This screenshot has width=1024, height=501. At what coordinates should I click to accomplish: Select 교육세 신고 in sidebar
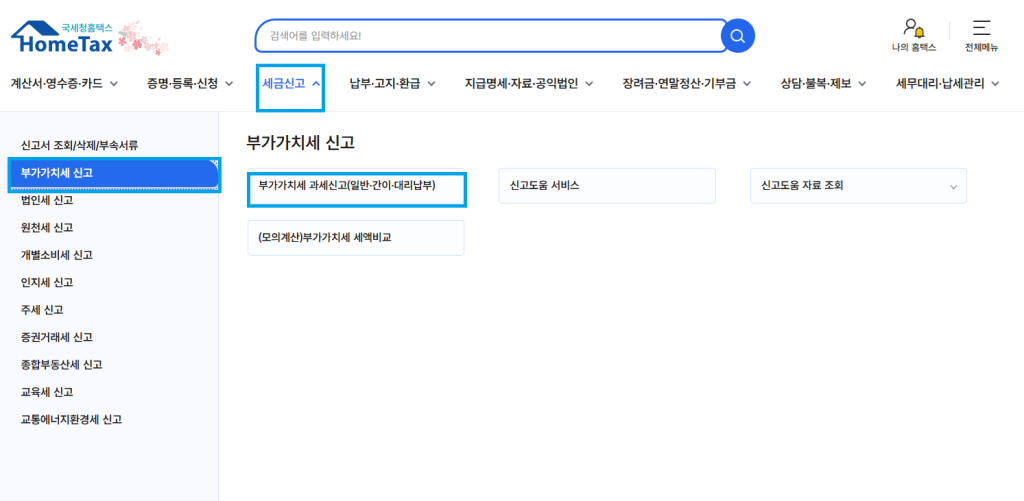pyautogui.click(x=46, y=392)
